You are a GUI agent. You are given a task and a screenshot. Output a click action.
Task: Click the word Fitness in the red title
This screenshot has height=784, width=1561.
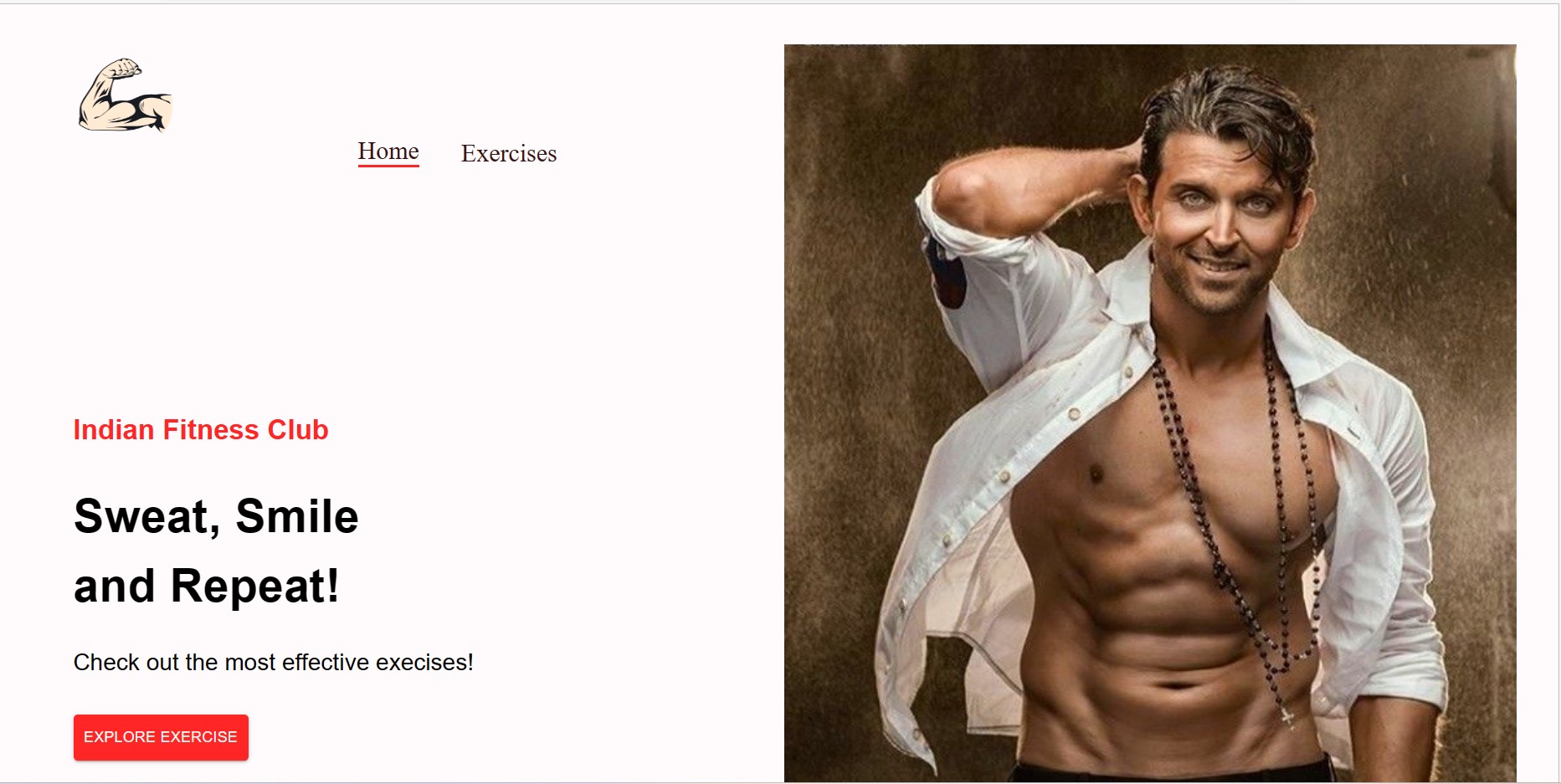point(211,429)
